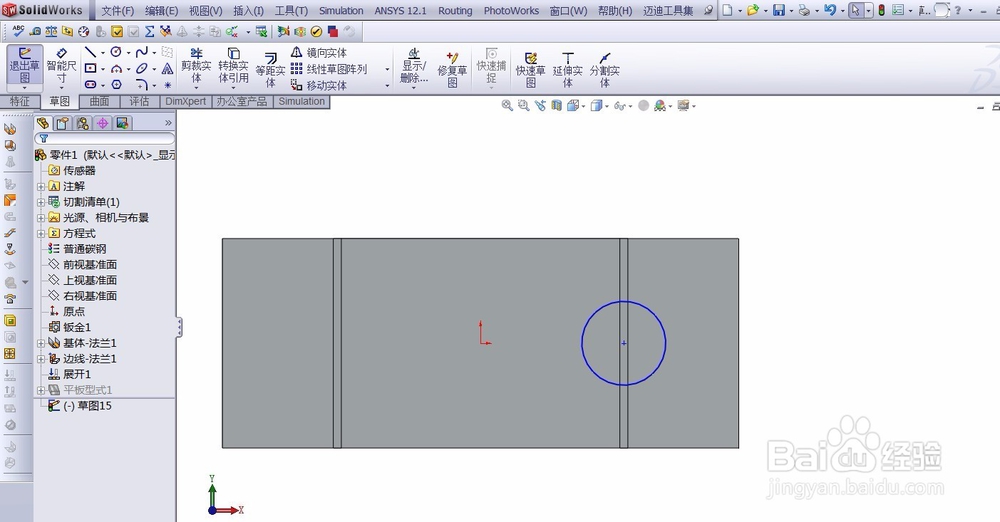Viewport: 1000px width, 522px height.
Task: Click 显示/删除 relations tool
Action: click(x=413, y=66)
